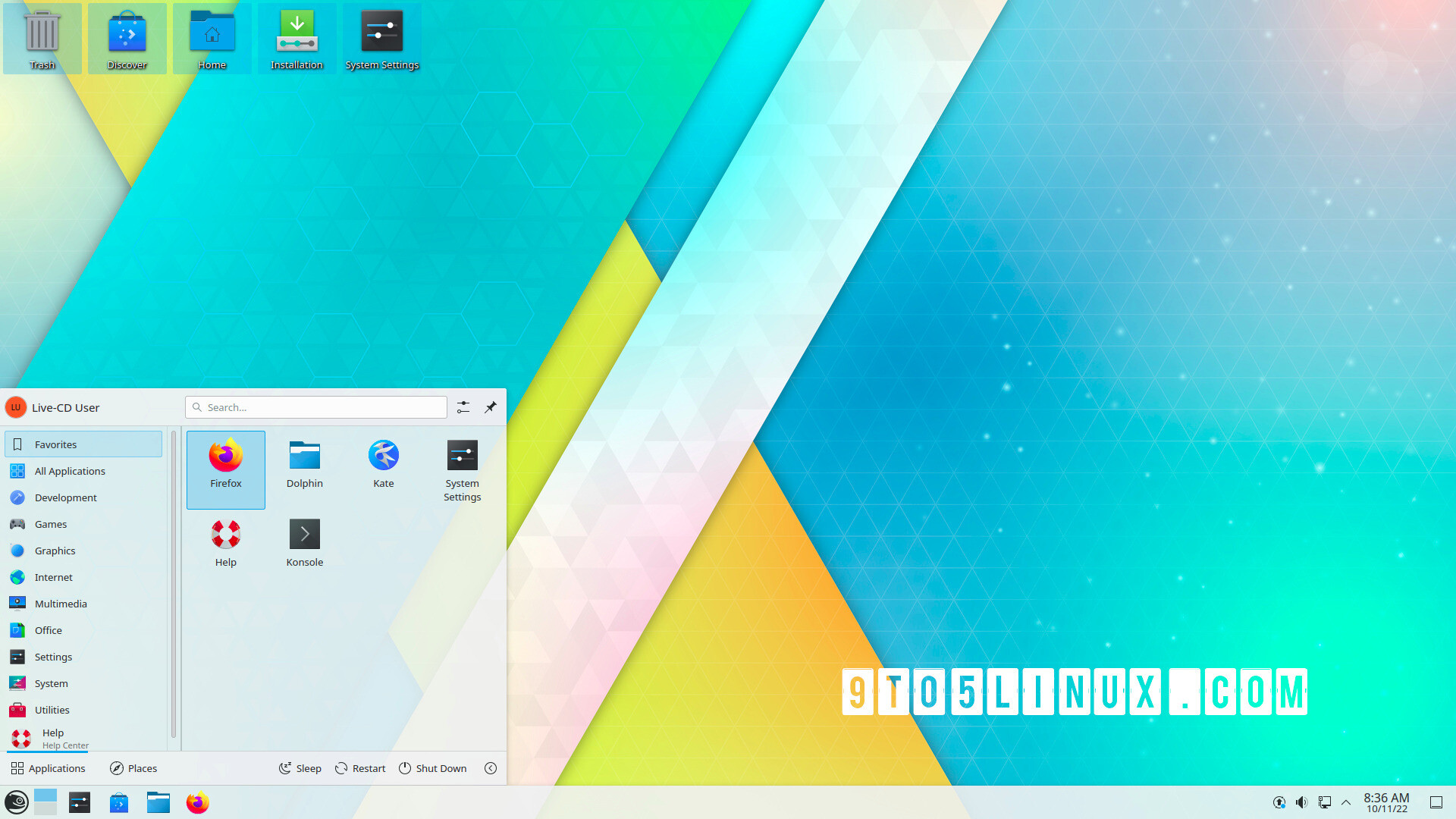Open the updates tray icon
1456x819 pixels.
1279,802
